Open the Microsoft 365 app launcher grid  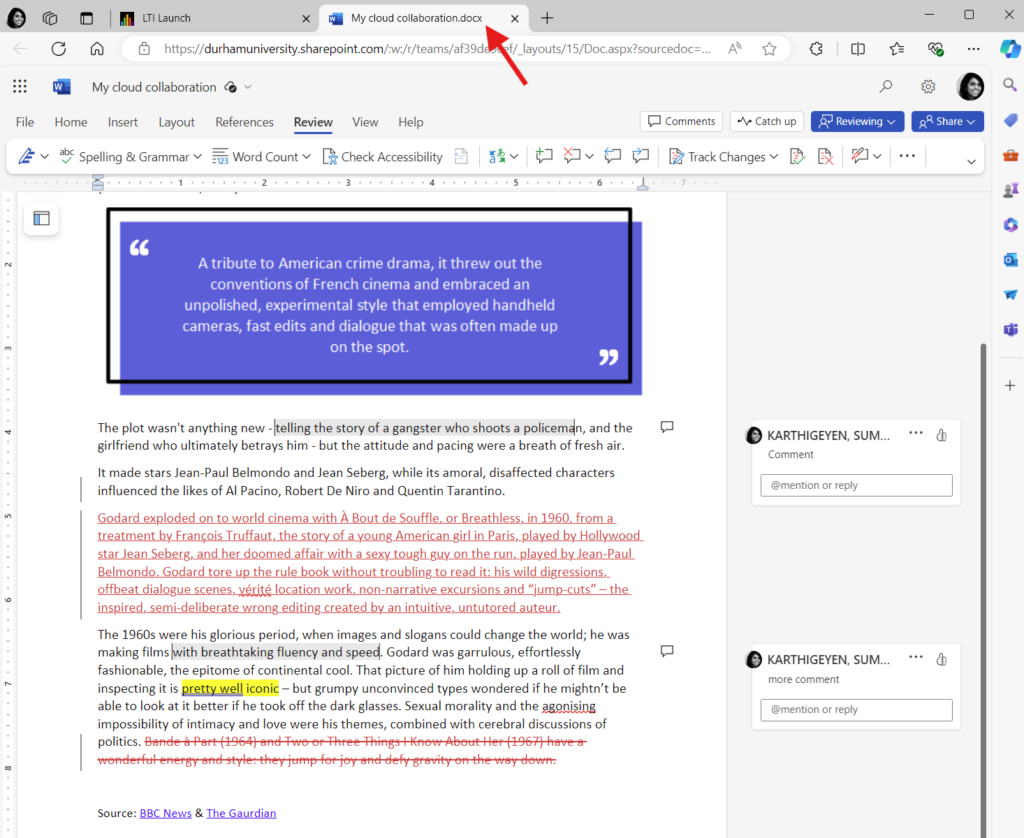(x=20, y=86)
